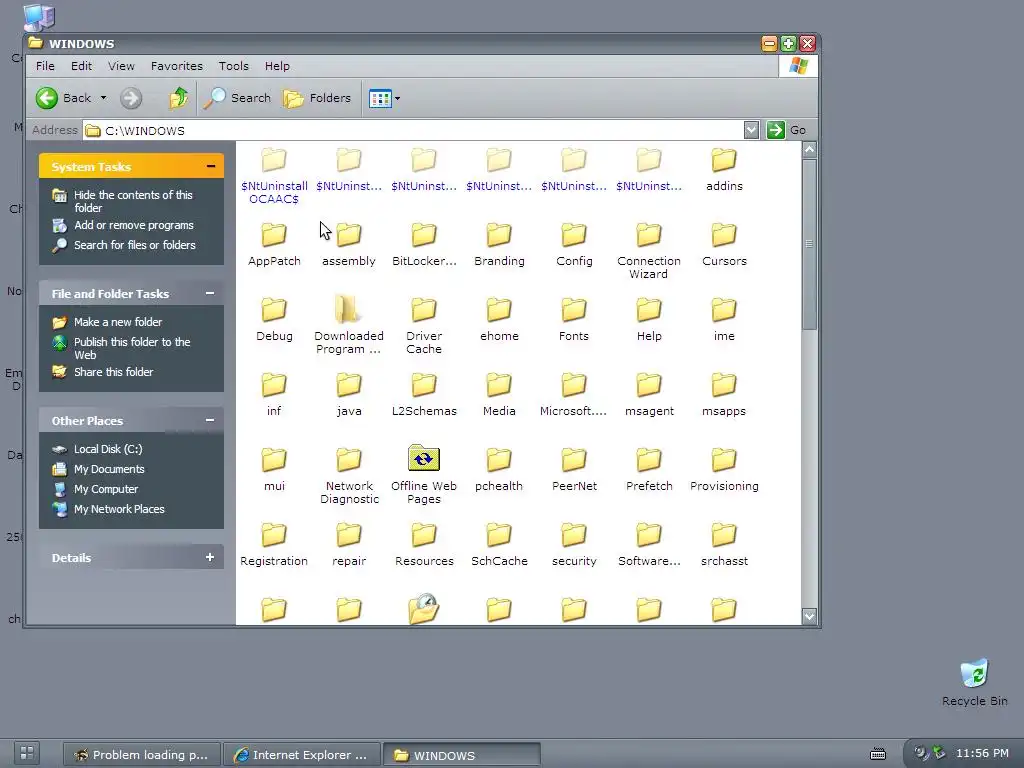Collapse the System Tasks panel

210,167
